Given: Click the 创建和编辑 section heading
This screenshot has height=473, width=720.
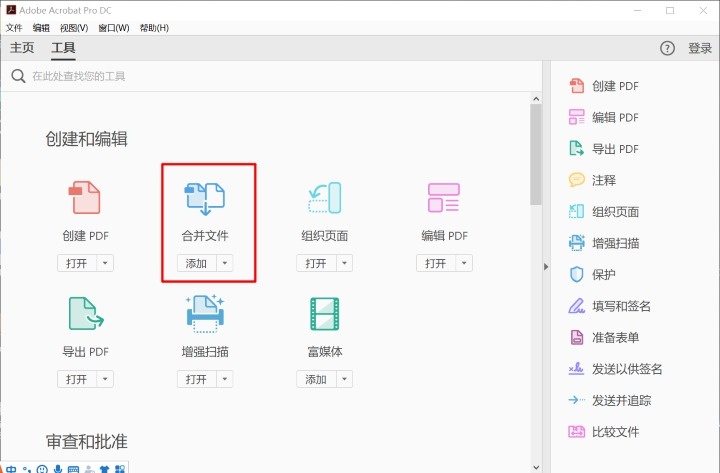Looking at the screenshot, I should click(86, 139).
